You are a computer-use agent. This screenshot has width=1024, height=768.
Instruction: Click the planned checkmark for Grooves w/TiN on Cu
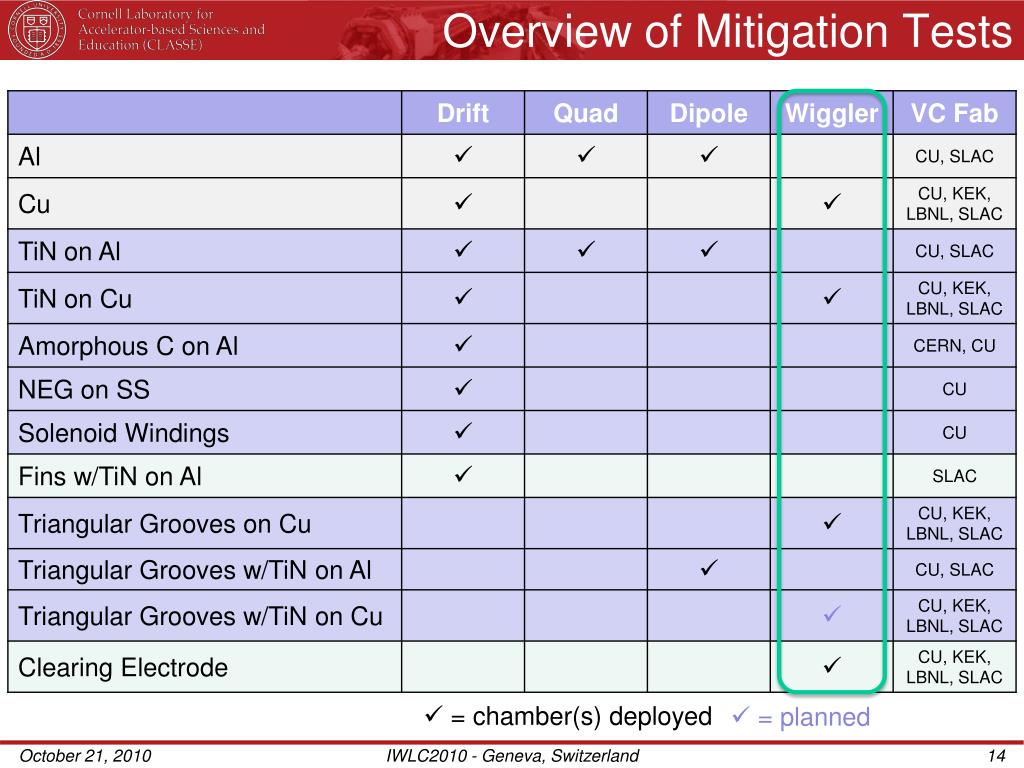click(832, 615)
